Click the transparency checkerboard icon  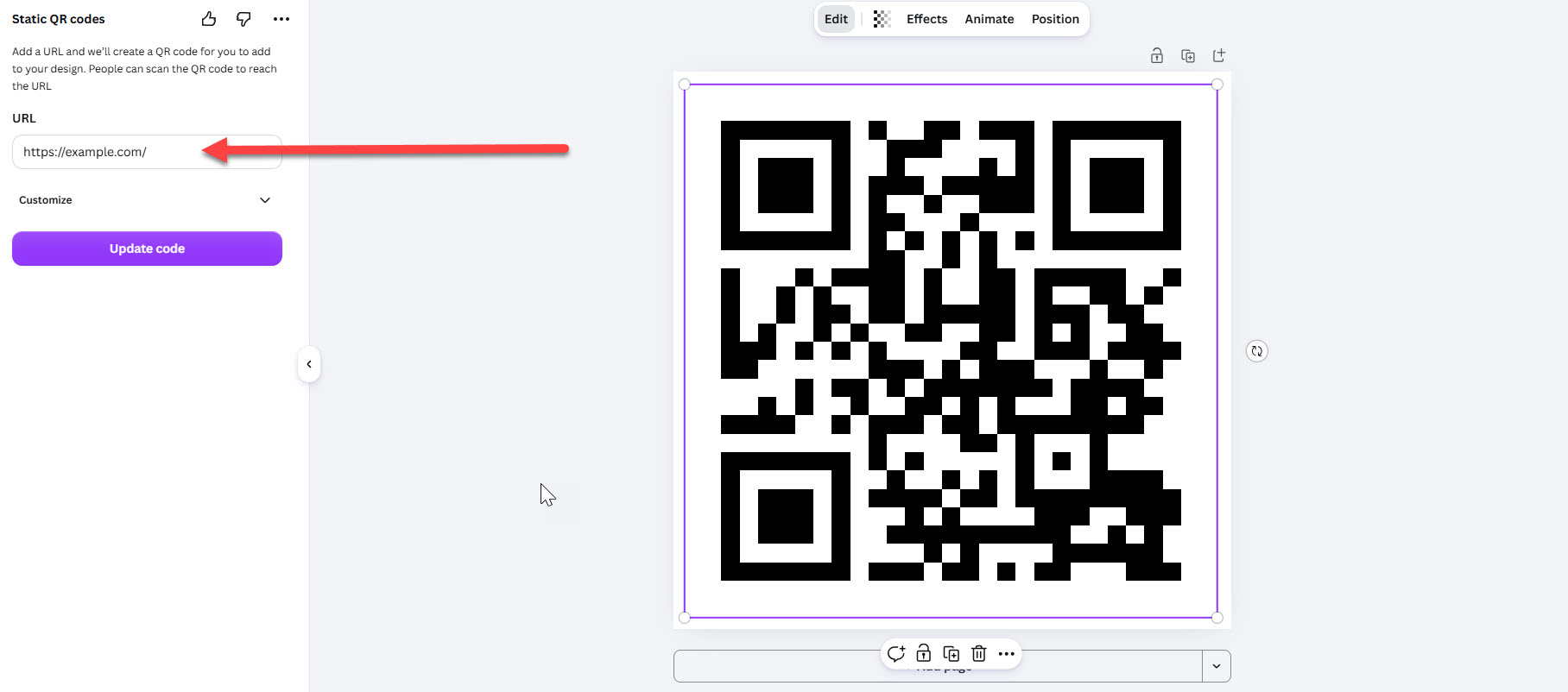click(x=882, y=19)
